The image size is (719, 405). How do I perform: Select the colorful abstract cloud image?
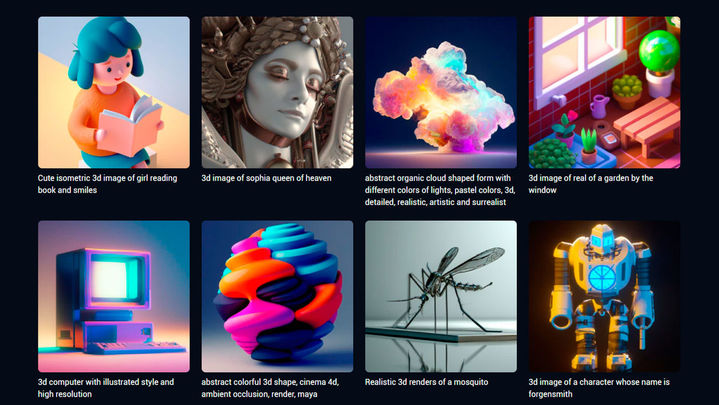tap(441, 92)
